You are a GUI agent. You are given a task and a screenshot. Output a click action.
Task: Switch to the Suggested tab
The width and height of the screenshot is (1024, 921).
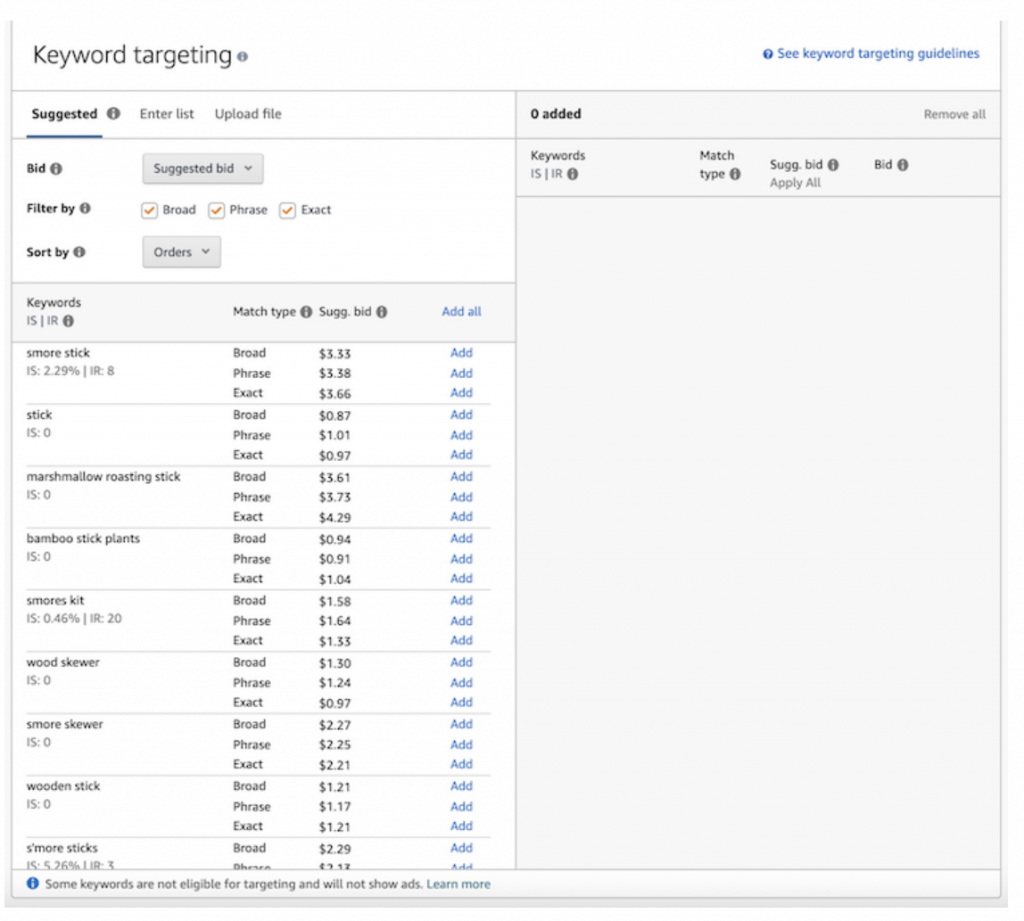point(64,114)
